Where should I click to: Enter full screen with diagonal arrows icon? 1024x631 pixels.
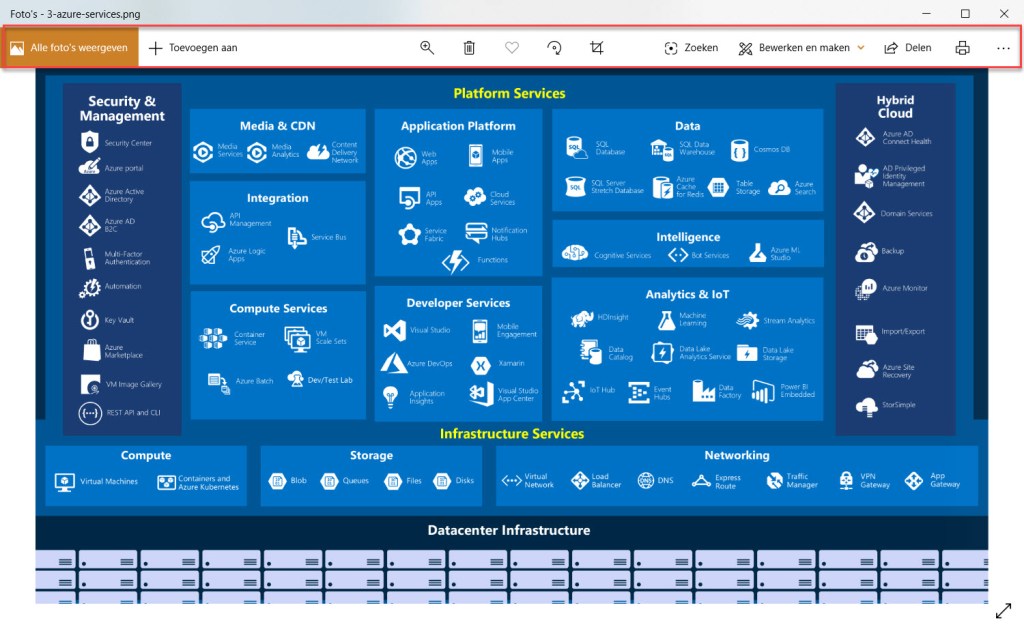point(1004,610)
